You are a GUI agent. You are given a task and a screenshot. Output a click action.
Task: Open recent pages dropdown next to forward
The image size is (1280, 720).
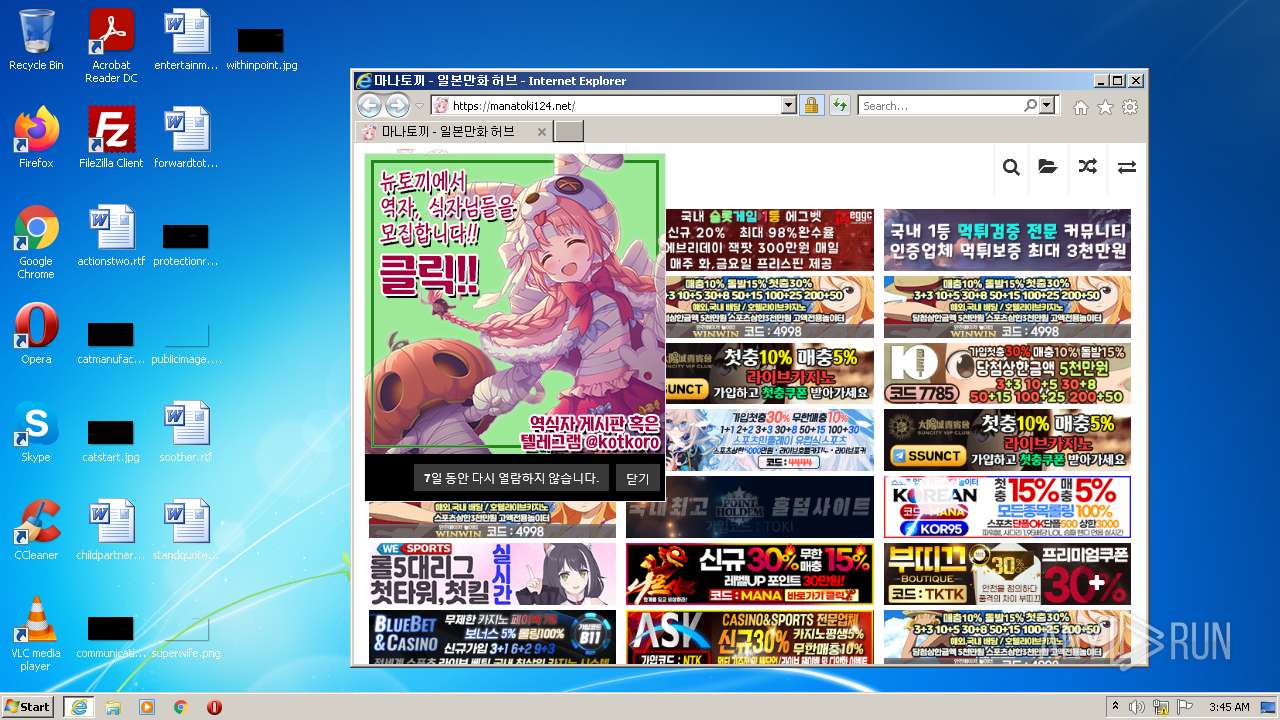pos(420,106)
